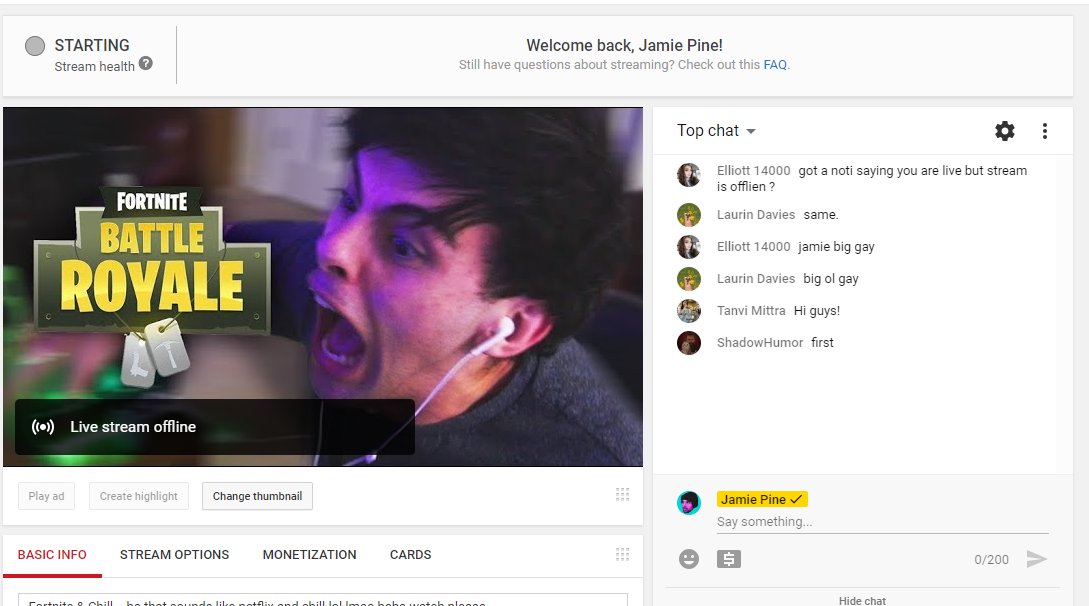
Task: Click Jamie Pine yellow name badge
Action: click(x=762, y=499)
